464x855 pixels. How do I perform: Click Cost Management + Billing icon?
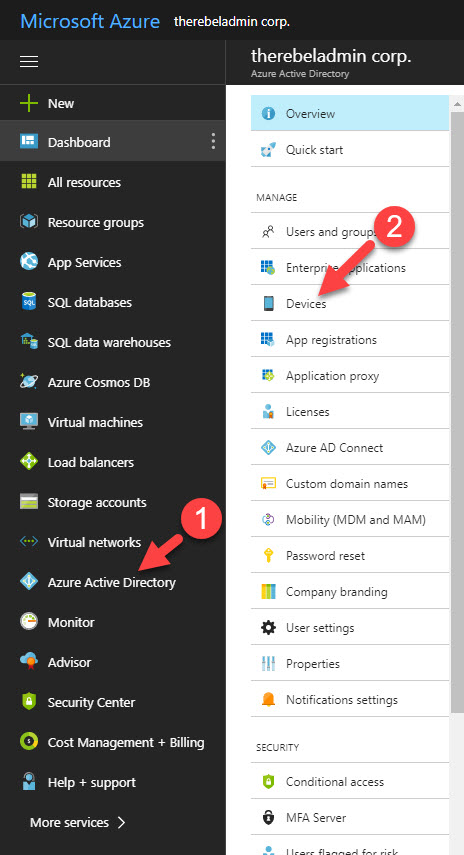point(29,742)
